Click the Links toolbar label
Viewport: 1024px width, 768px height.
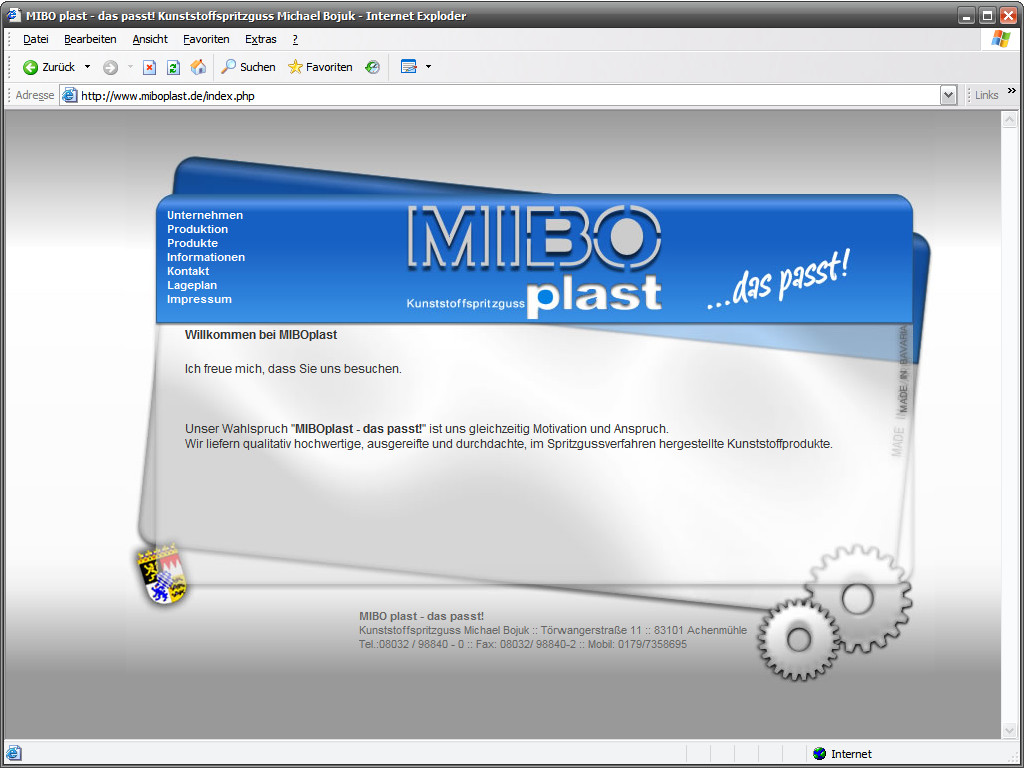(x=986, y=95)
